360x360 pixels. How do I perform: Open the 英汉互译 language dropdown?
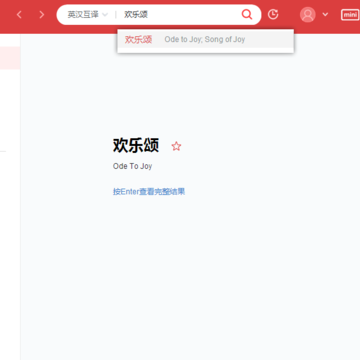[88, 15]
